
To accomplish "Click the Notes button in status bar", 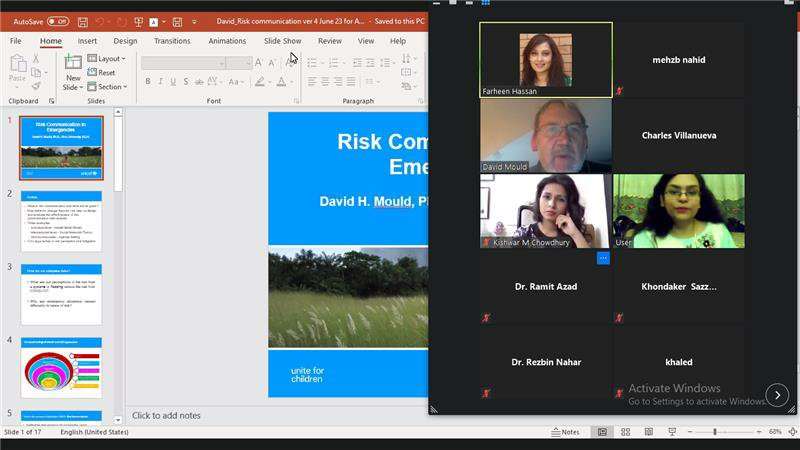I will coord(565,432).
